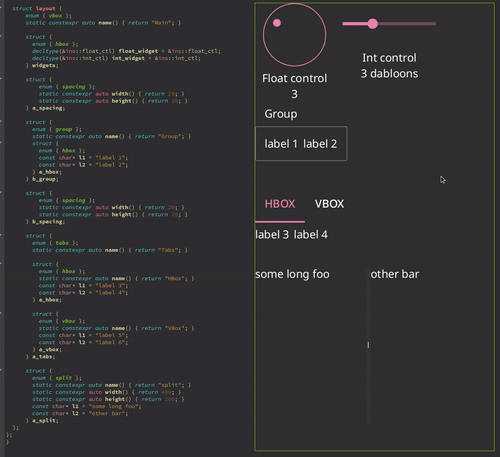Click the 'Int control' label in preview
Screen dimensions: 500x457
click(x=389, y=58)
